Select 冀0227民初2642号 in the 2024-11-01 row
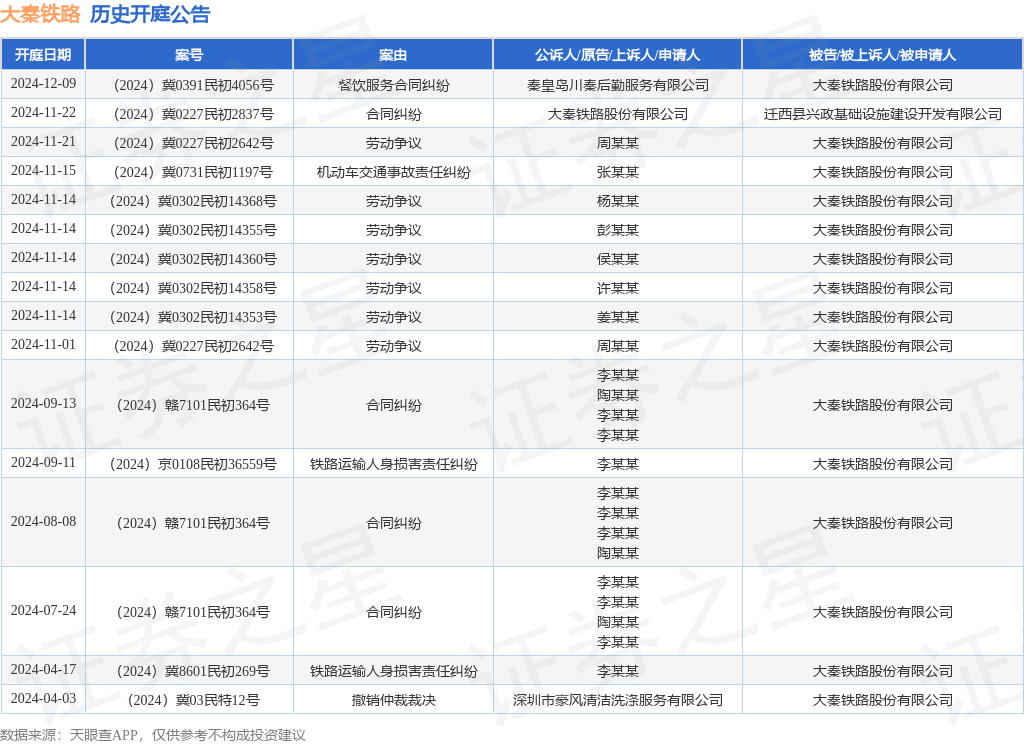 pyautogui.click(x=193, y=346)
